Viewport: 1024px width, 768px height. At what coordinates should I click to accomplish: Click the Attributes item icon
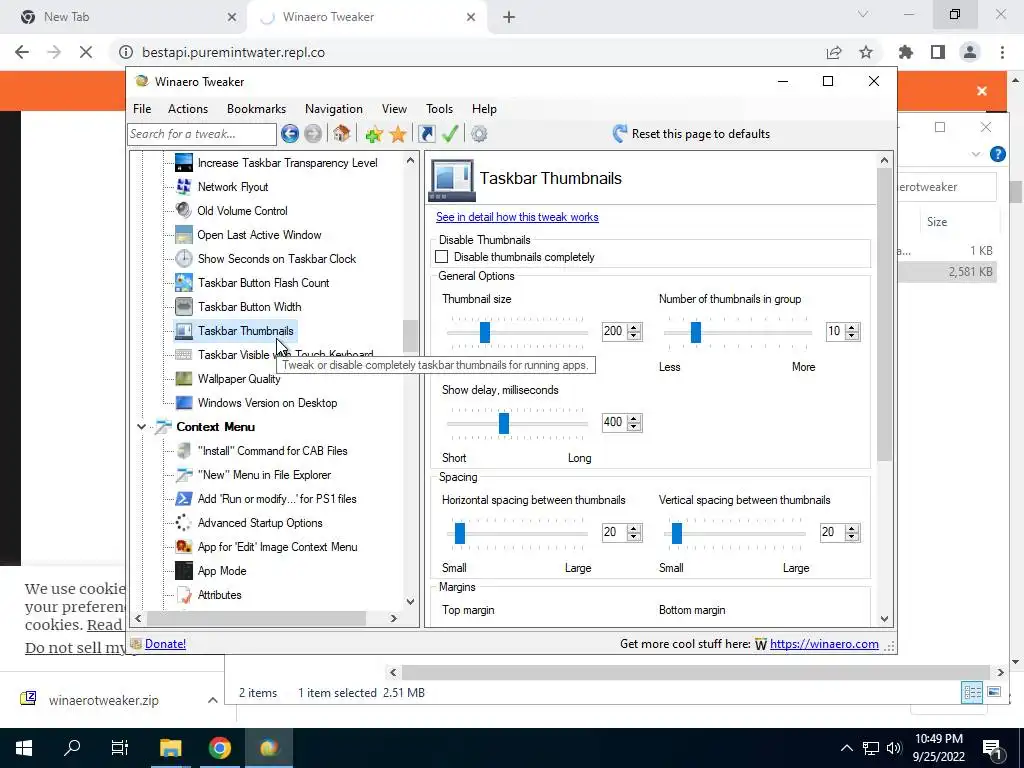184,595
